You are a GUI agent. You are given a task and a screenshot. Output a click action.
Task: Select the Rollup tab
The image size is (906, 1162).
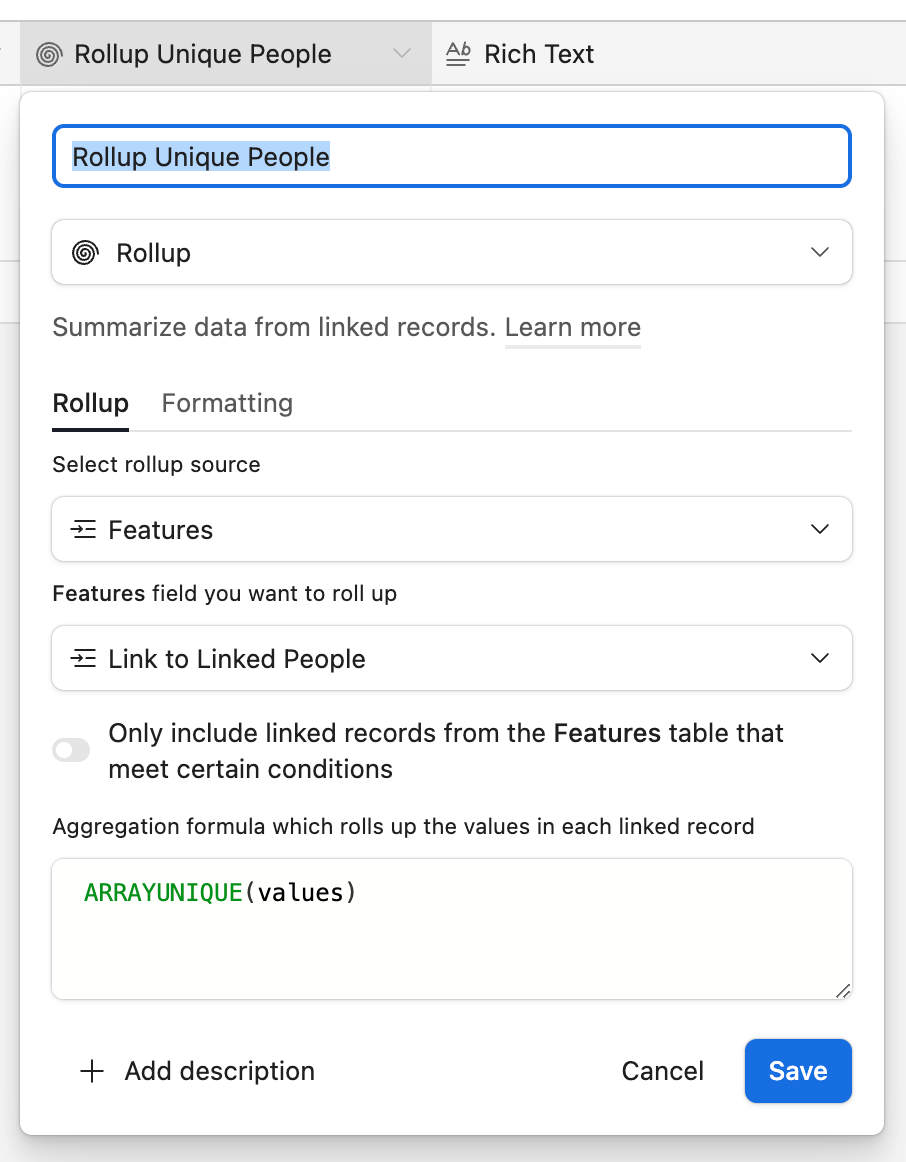[x=90, y=403]
